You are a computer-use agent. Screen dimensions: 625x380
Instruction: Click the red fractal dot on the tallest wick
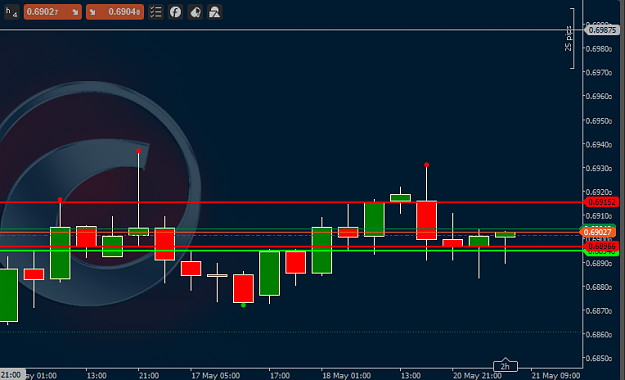pyautogui.click(x=138, y=151)
